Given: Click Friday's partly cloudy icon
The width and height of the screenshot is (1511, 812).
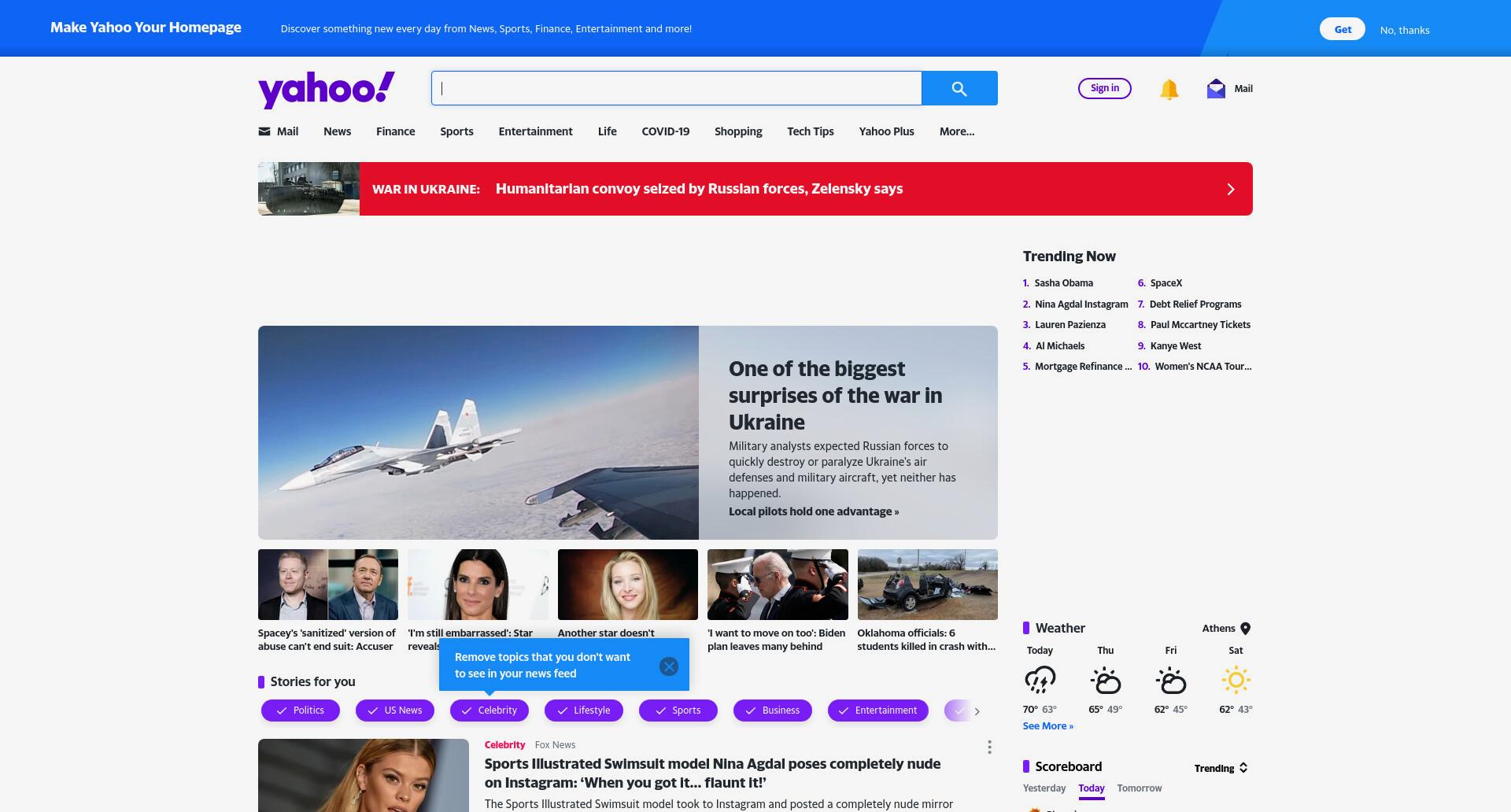Looking at the screenshot, I should (1170, 680).
